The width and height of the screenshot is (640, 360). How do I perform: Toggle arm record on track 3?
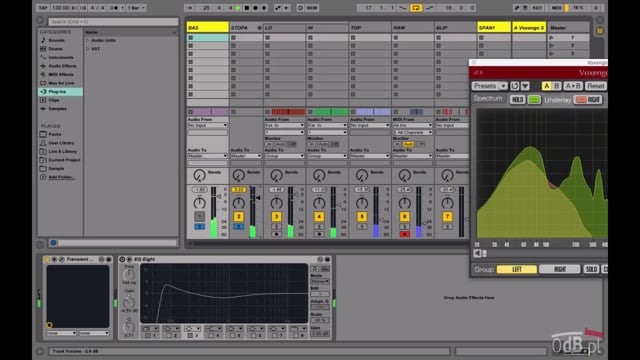[x=276, y=234]
